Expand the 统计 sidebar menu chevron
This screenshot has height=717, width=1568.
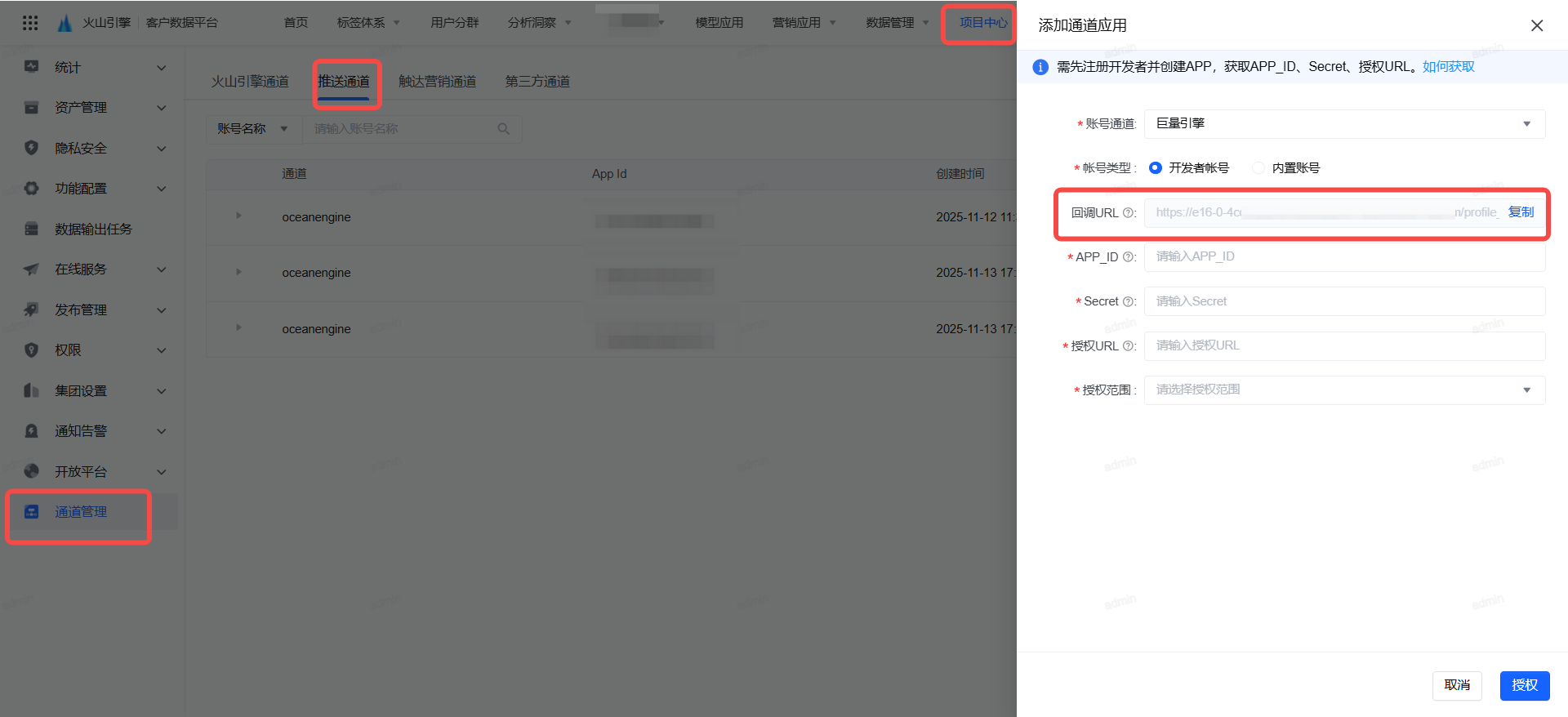(x=162, y=68)
